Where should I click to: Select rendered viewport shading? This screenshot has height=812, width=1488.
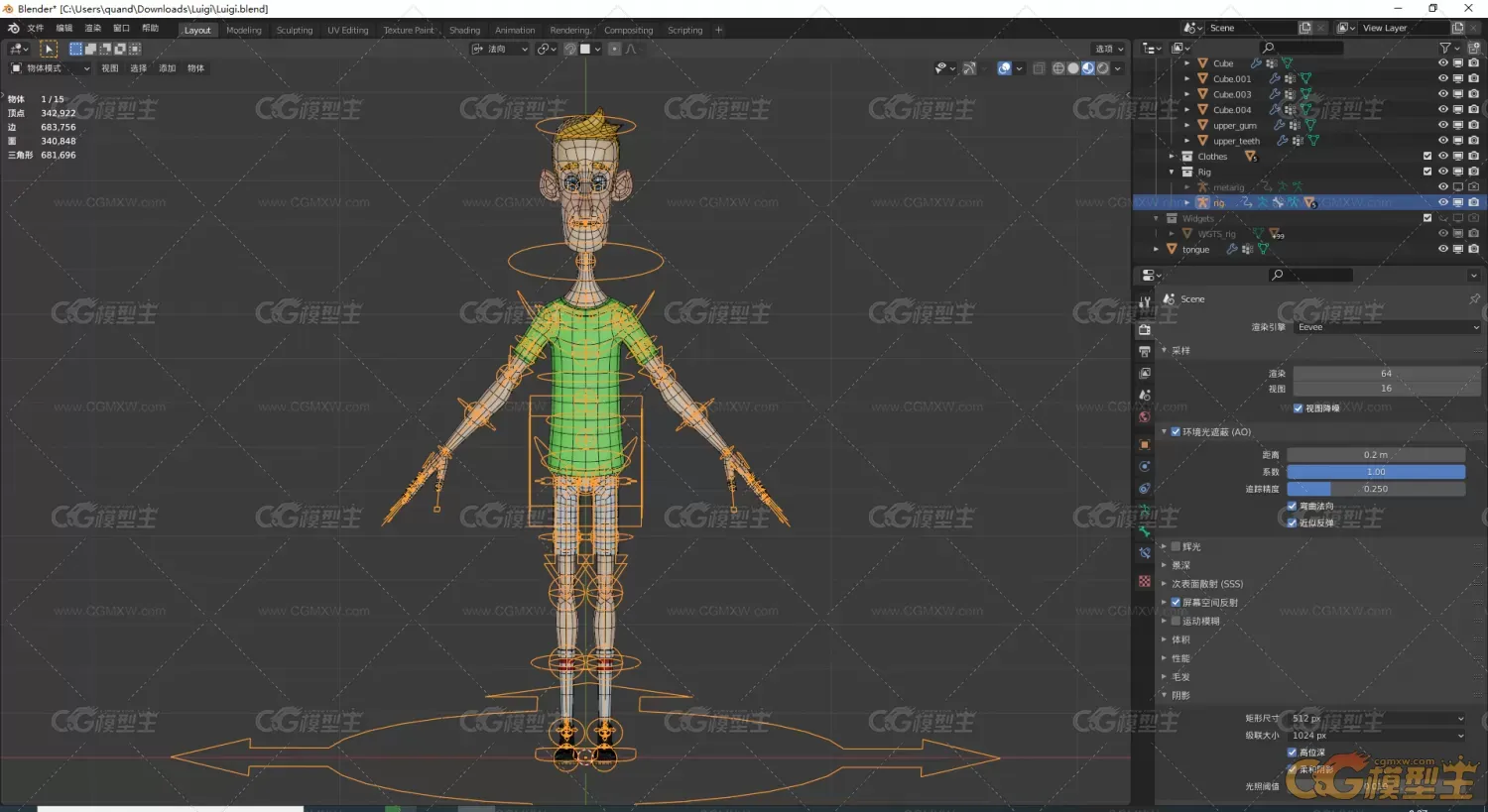[1103, 68]
